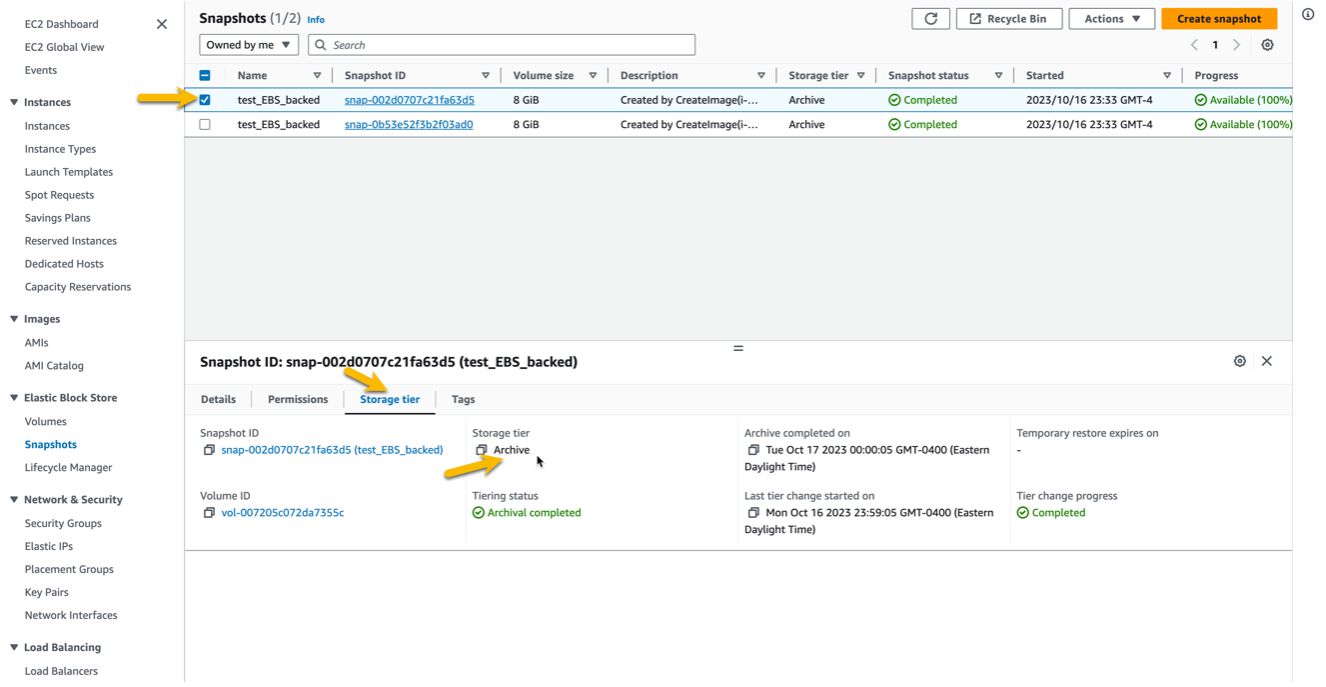Switch to the Tags tab
This screenshot has height=687, width=1326.
coord(463,399)
